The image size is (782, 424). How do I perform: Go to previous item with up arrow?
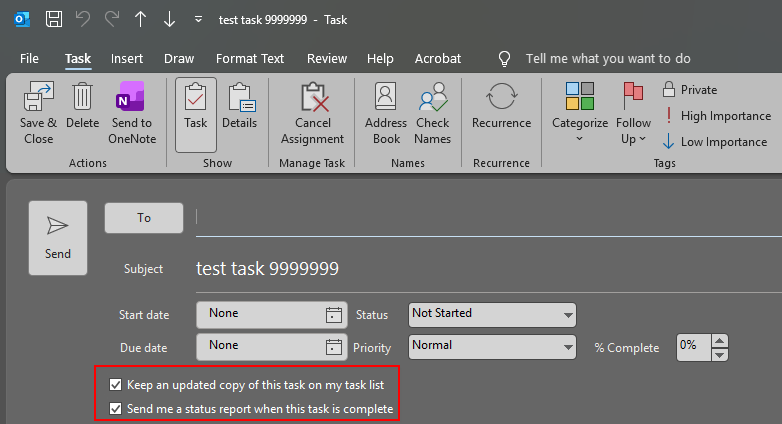click(141, 19)
